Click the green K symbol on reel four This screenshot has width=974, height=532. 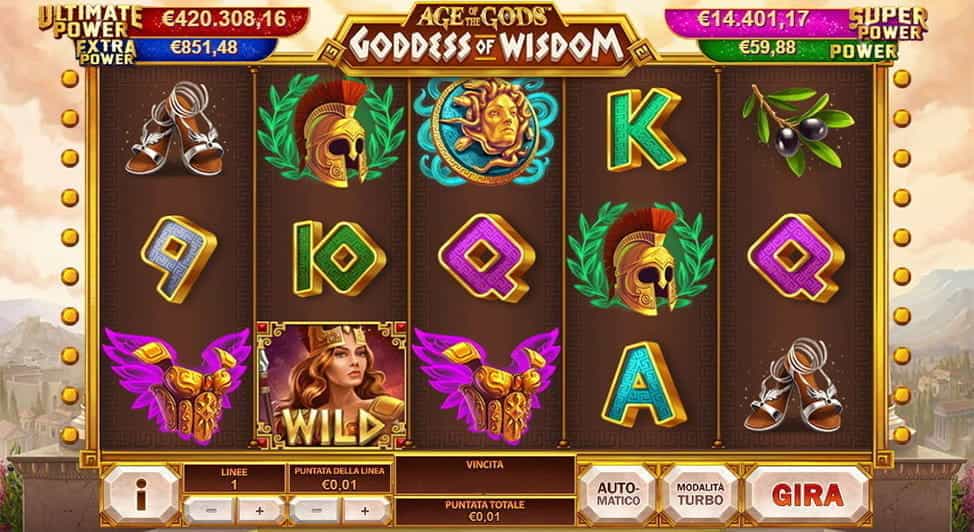[645, 129]
